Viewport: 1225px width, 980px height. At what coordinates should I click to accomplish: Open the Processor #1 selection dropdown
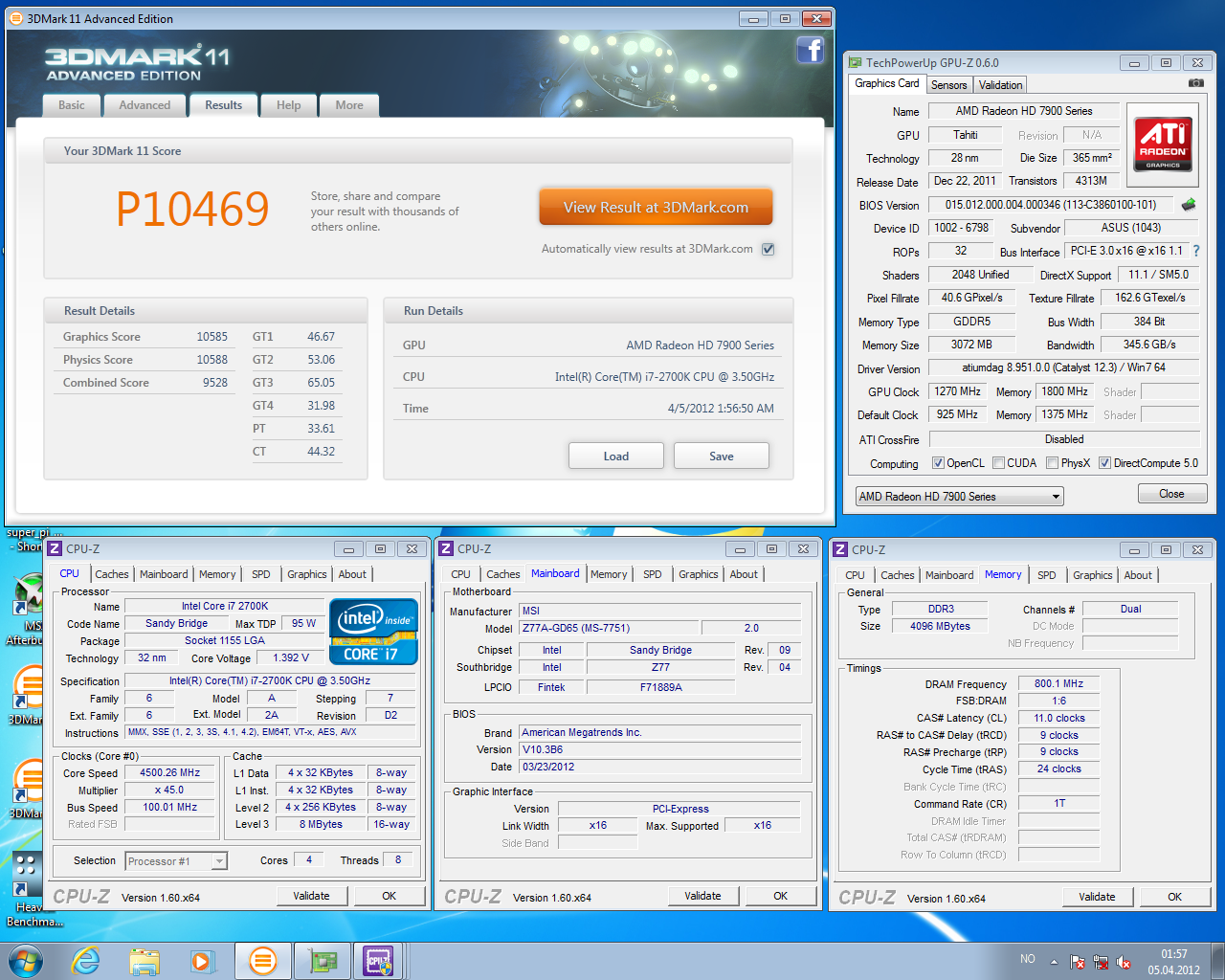176,861
